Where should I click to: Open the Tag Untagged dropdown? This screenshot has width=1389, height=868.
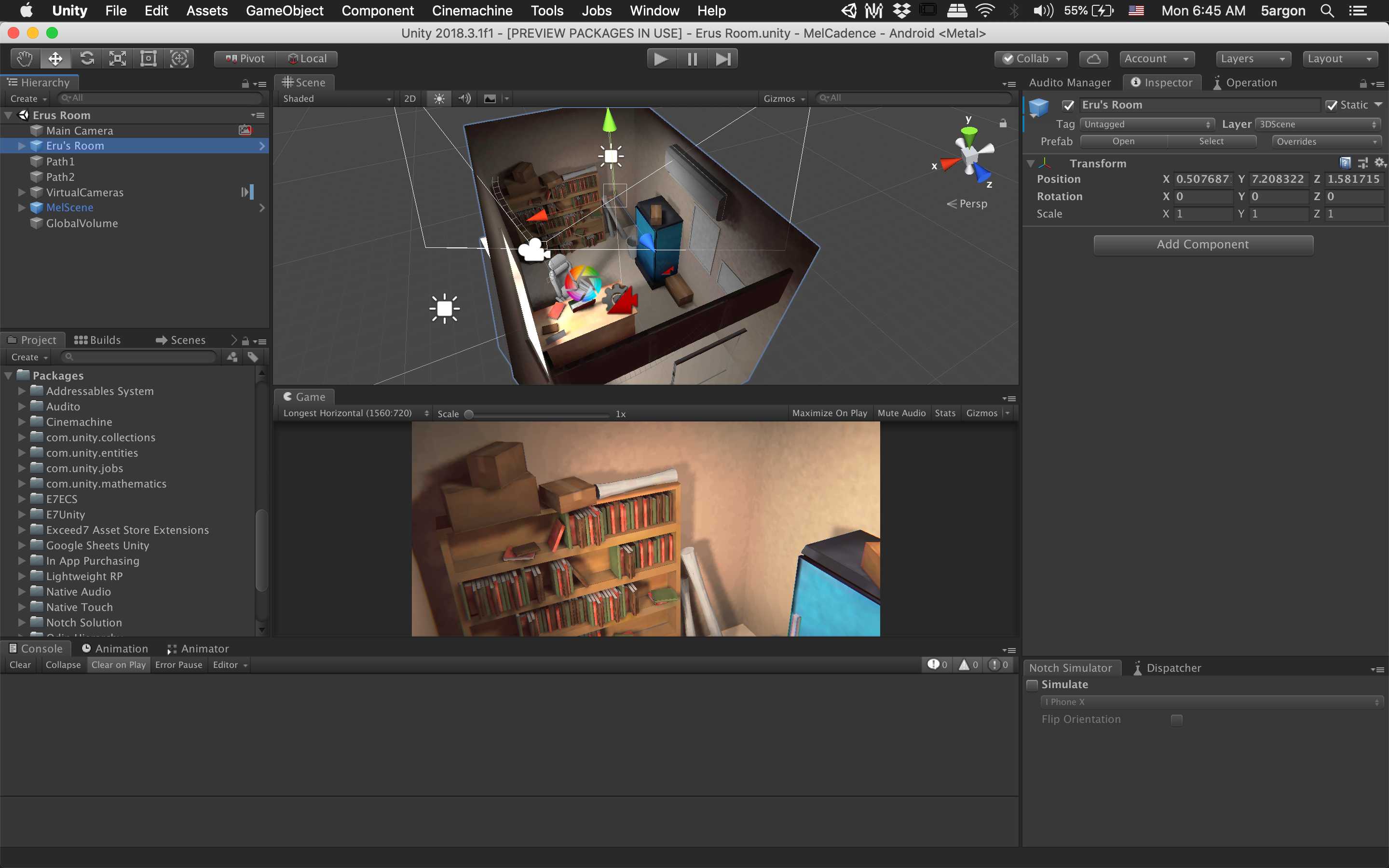point(1147,124)
